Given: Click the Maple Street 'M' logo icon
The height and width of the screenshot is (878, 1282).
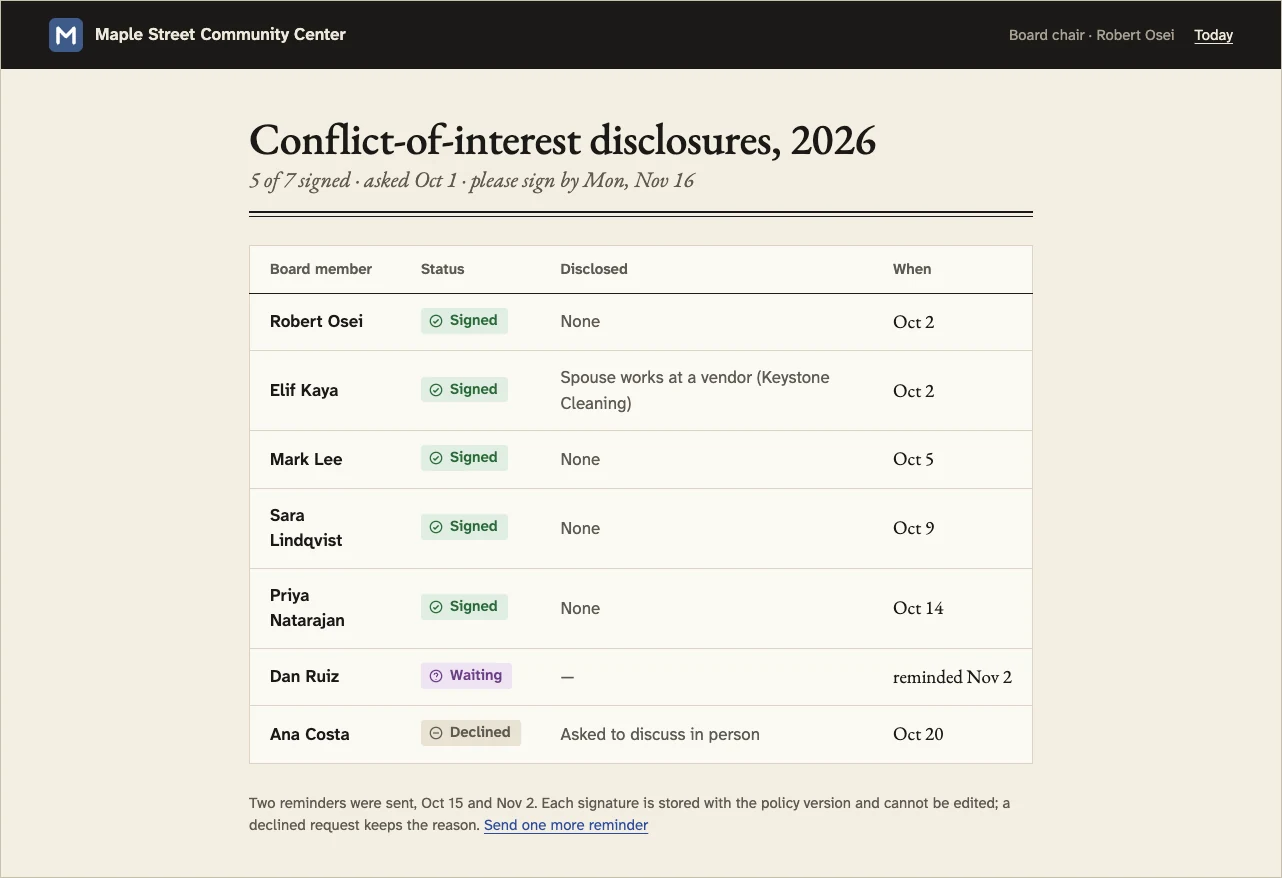Looking at the screenshot, I should [66, 35].
